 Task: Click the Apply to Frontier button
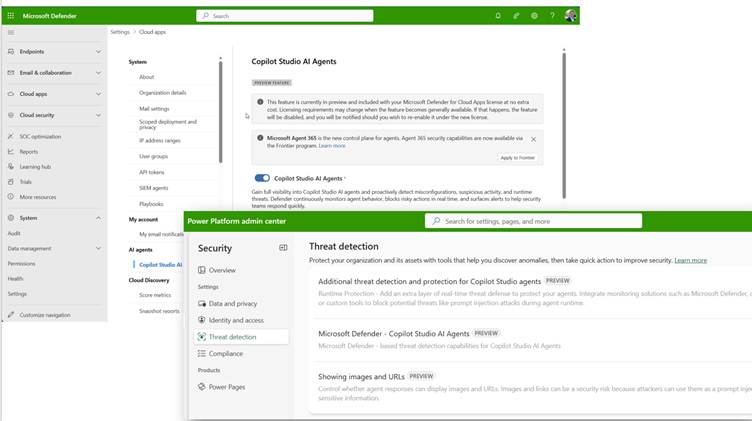[517, 158]
